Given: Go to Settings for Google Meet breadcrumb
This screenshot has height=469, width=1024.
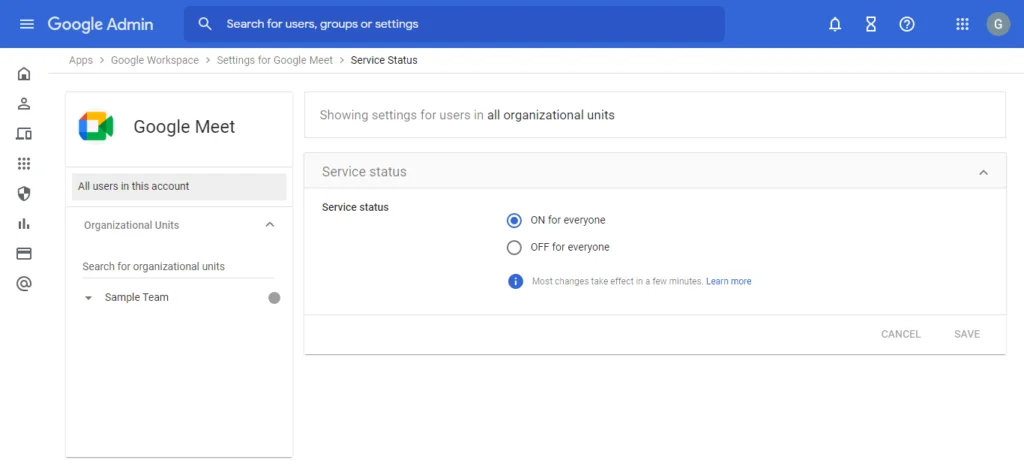Looking at the screenshot, I should tap(275, 60).
